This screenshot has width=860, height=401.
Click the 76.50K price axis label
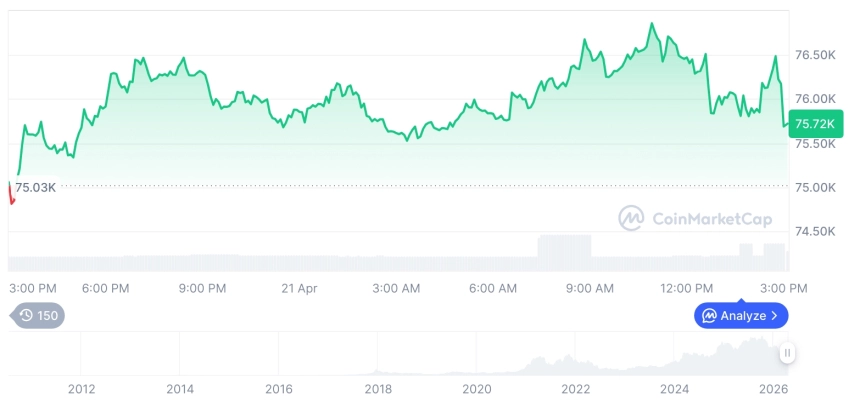(x=815, y=55)
